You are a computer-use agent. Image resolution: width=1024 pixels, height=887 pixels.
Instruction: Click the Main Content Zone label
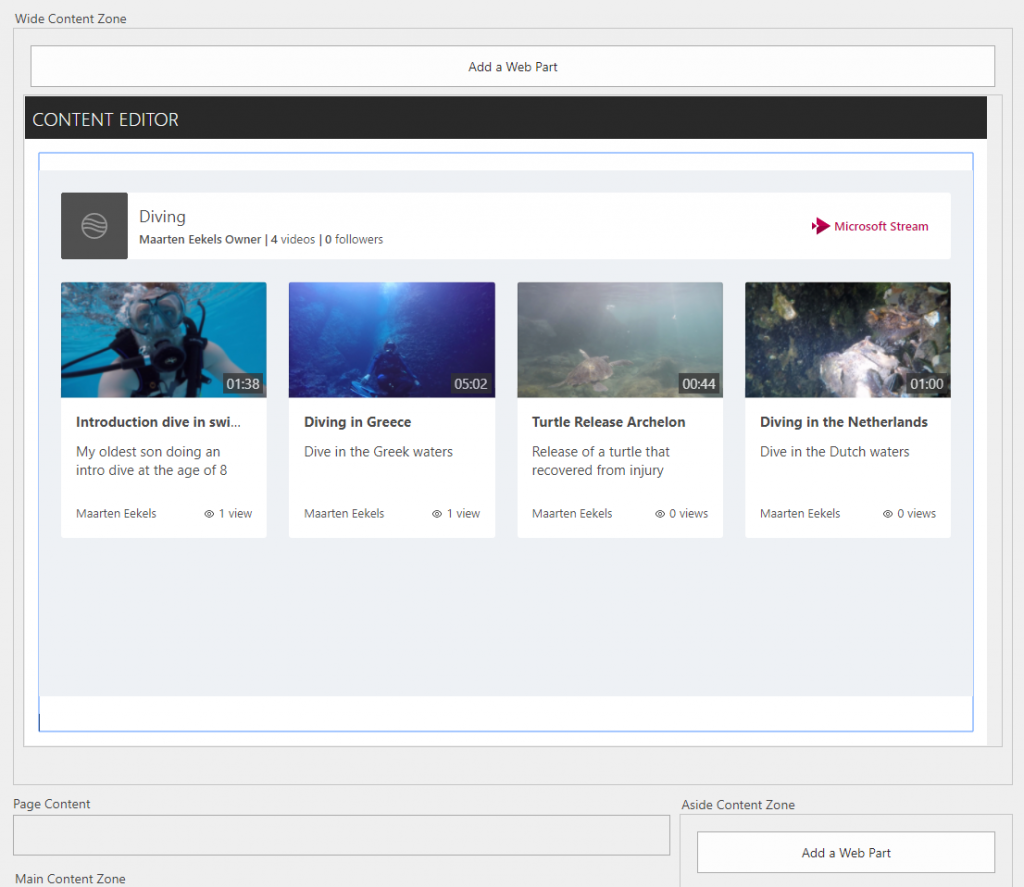(x=70, y=879)
